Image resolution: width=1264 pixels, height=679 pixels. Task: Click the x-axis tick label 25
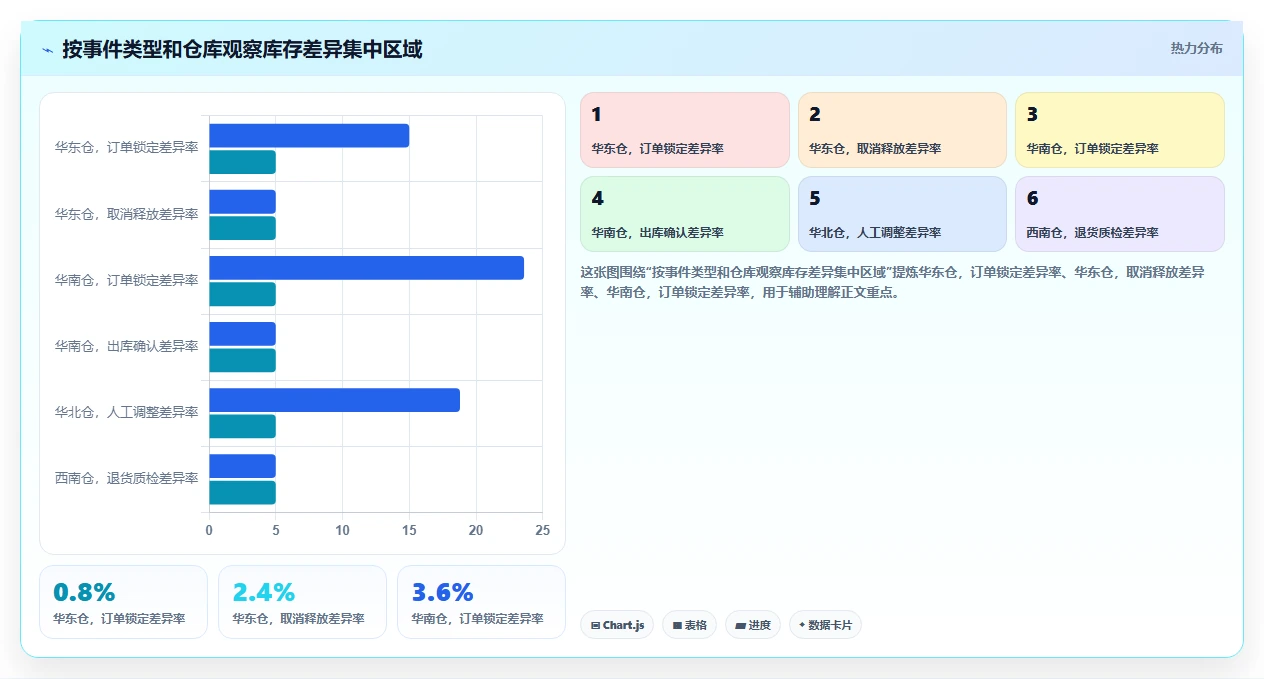tap(543, 531)
